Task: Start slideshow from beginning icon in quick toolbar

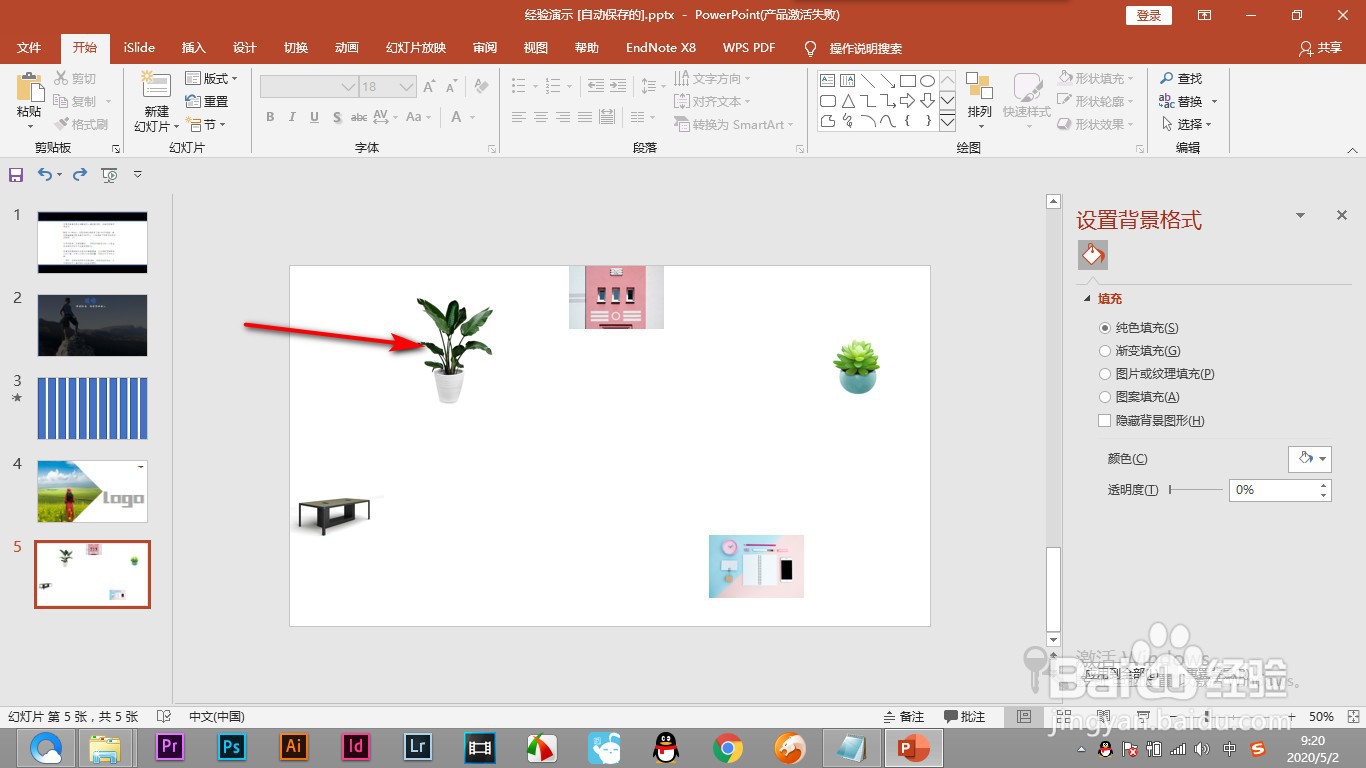Action: (109, 175)
